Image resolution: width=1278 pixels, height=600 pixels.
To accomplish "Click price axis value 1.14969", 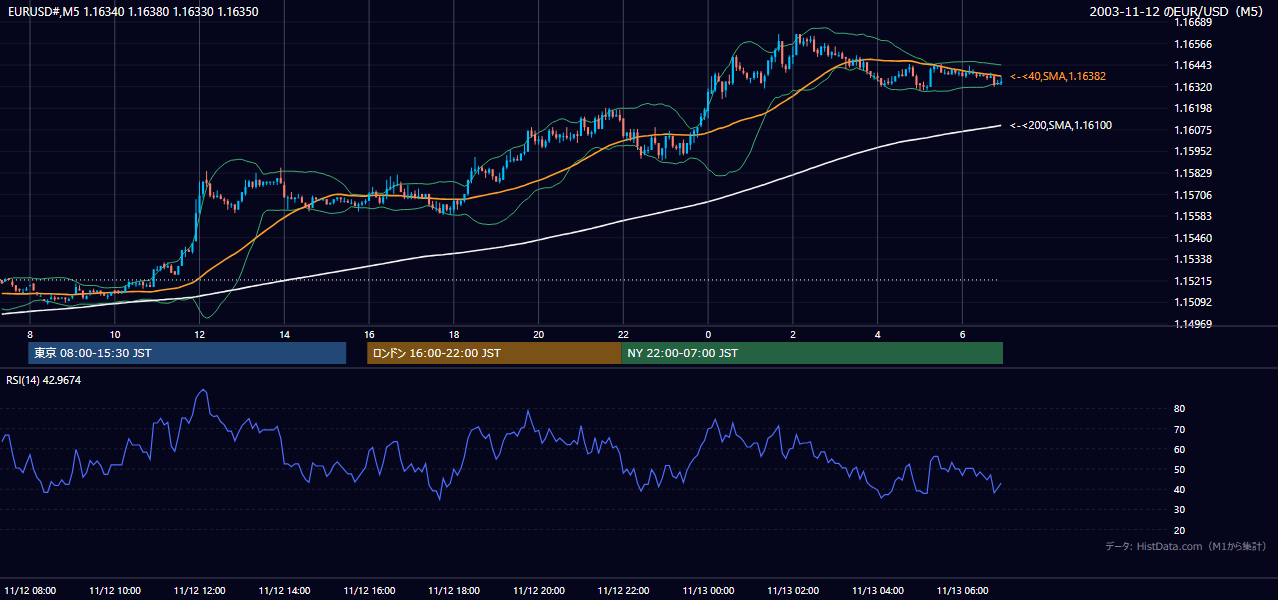I will pos(1193,324).
